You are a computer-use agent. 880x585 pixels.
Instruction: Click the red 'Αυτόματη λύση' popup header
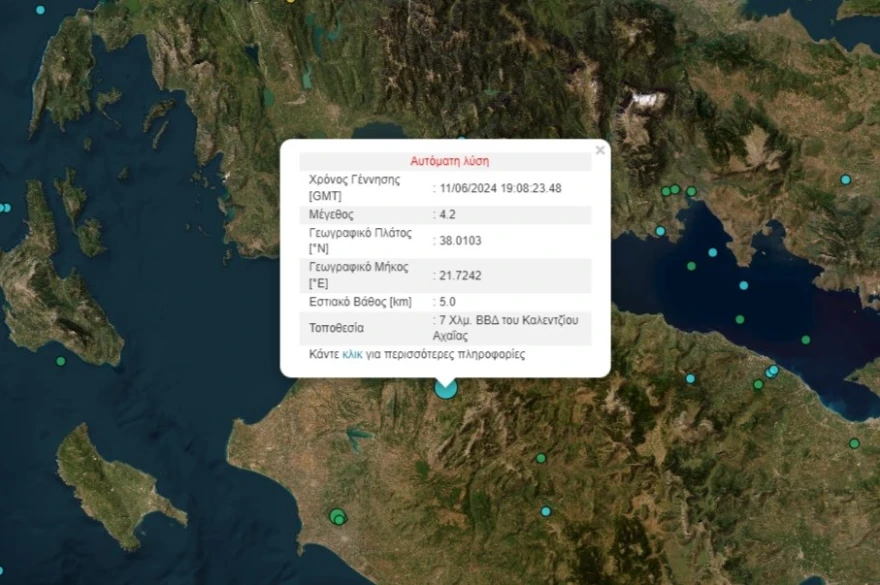click(449, 161)
